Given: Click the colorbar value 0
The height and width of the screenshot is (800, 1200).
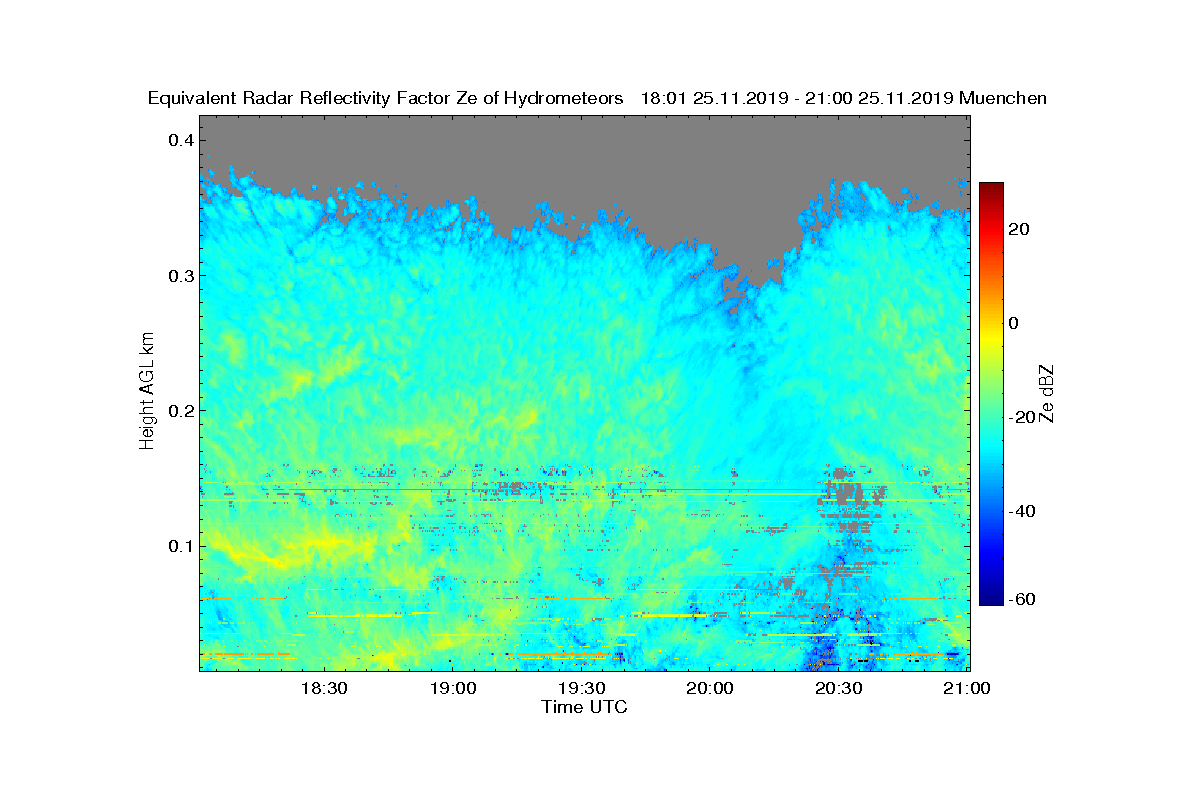Looking at the screenshot, I should [1015, 323].
